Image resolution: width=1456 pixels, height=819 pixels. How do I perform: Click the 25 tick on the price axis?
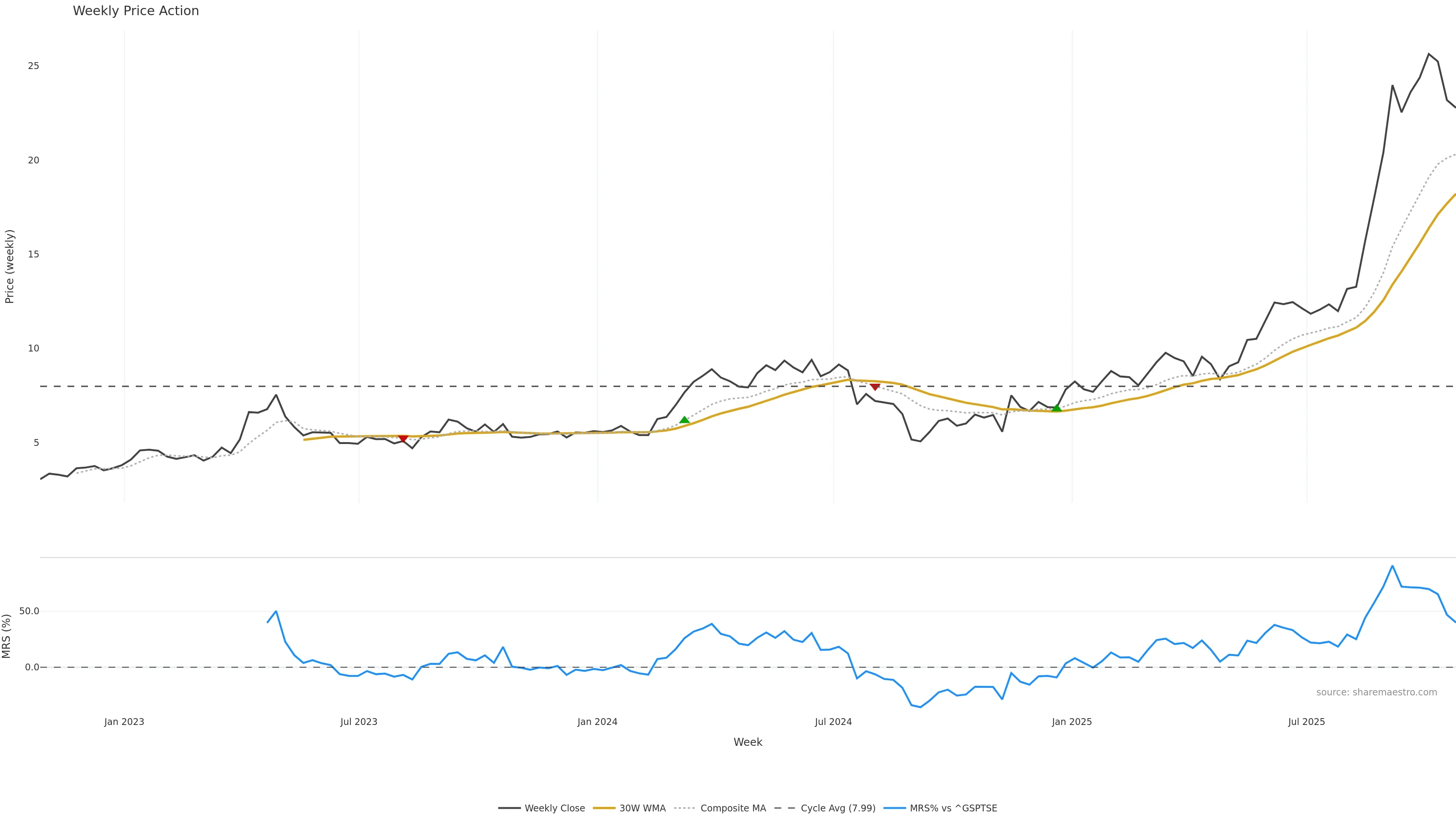click(x=33, y=66)
